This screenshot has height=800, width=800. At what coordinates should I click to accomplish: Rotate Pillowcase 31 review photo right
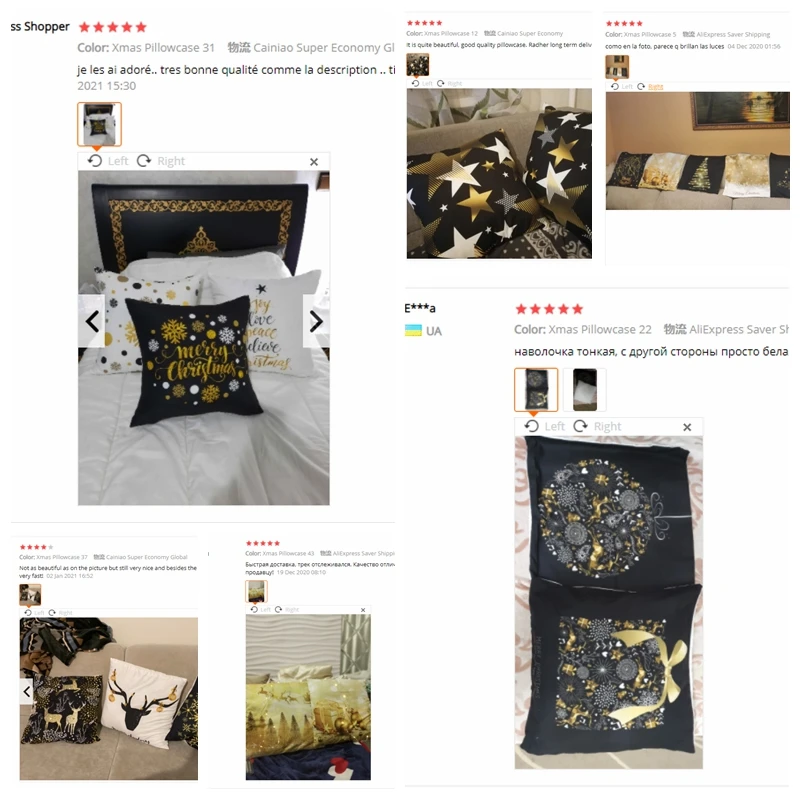point(161,161)
